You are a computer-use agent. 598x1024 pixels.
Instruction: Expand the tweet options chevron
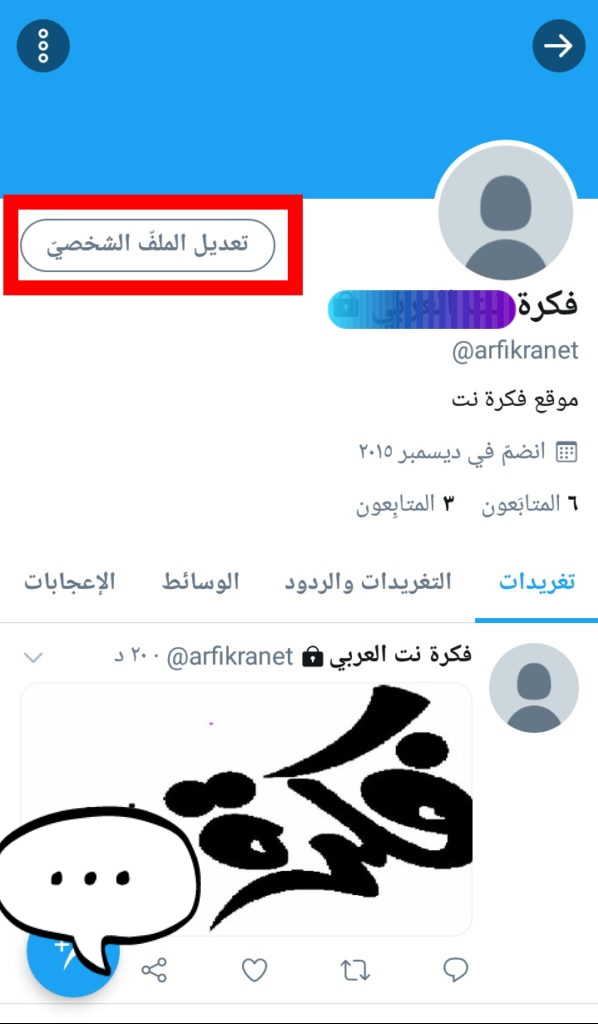(x=33, y=657)
